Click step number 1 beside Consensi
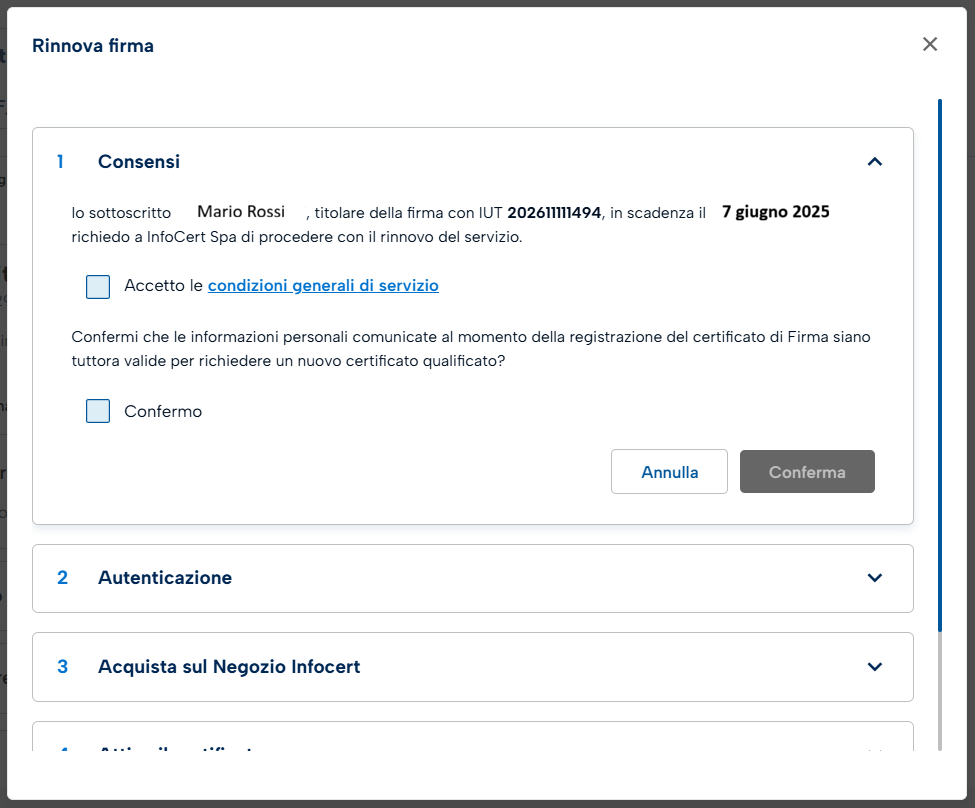975x808 pixels. [60, 162]
